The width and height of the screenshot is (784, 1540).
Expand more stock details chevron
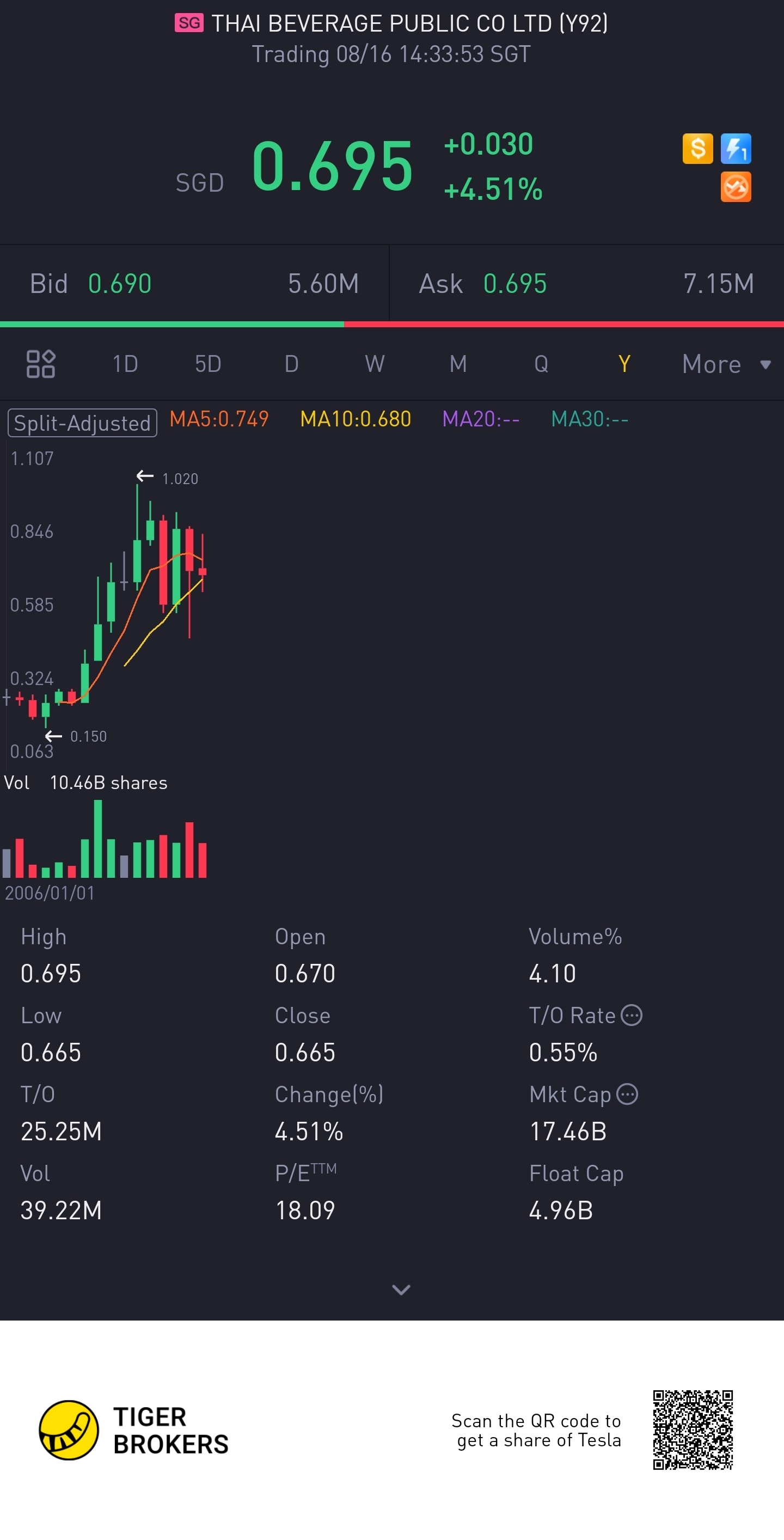tap(400, 1290)
